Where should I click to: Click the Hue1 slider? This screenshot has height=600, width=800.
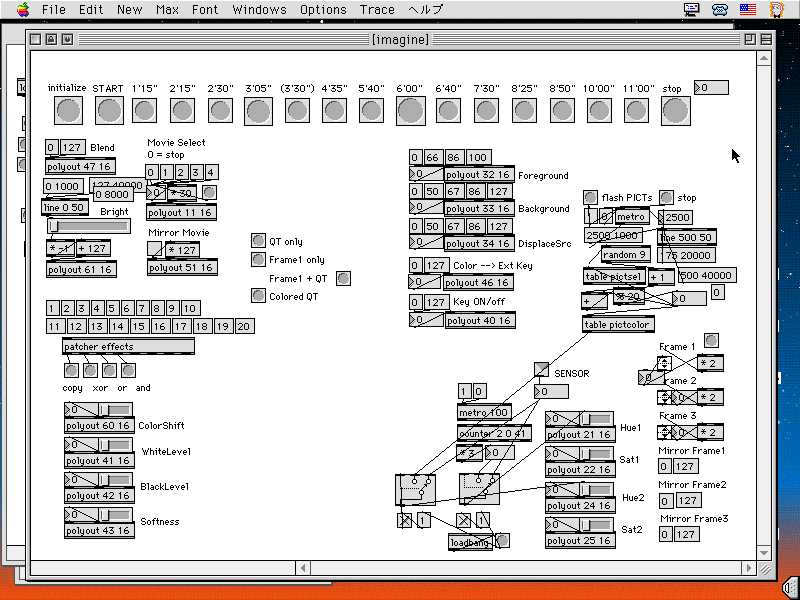(x=596, y=419)
